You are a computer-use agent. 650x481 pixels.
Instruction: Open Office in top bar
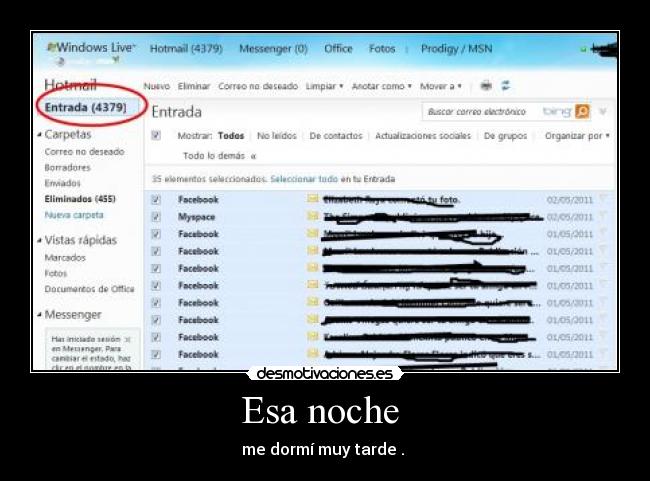(x=338, y=49)
